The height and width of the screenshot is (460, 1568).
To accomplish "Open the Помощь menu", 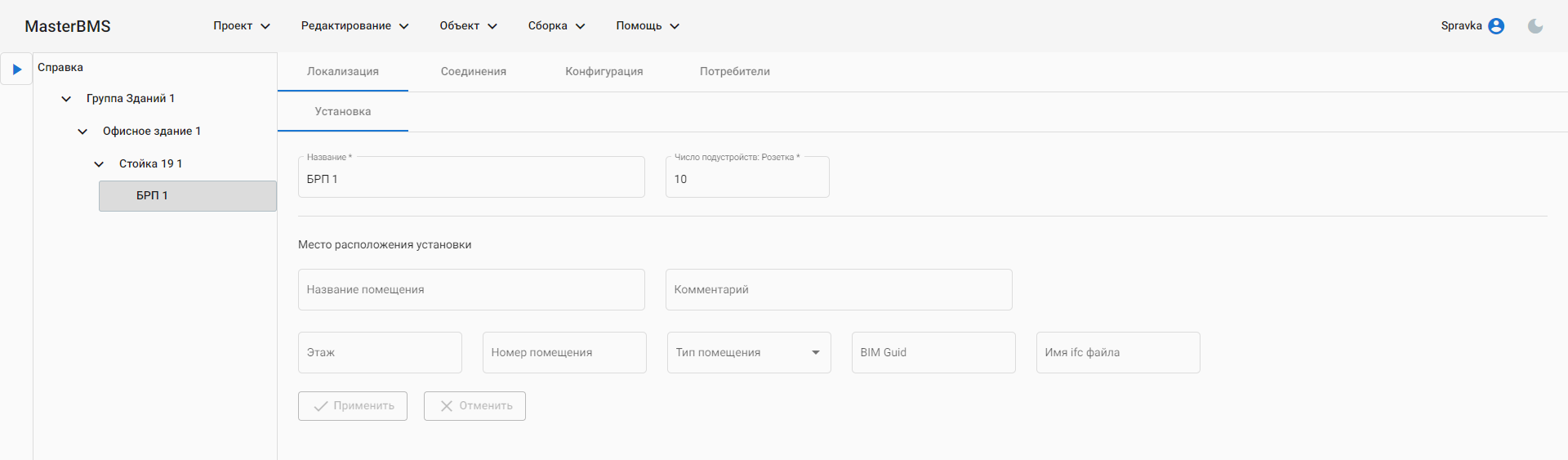I will (648, 26).
